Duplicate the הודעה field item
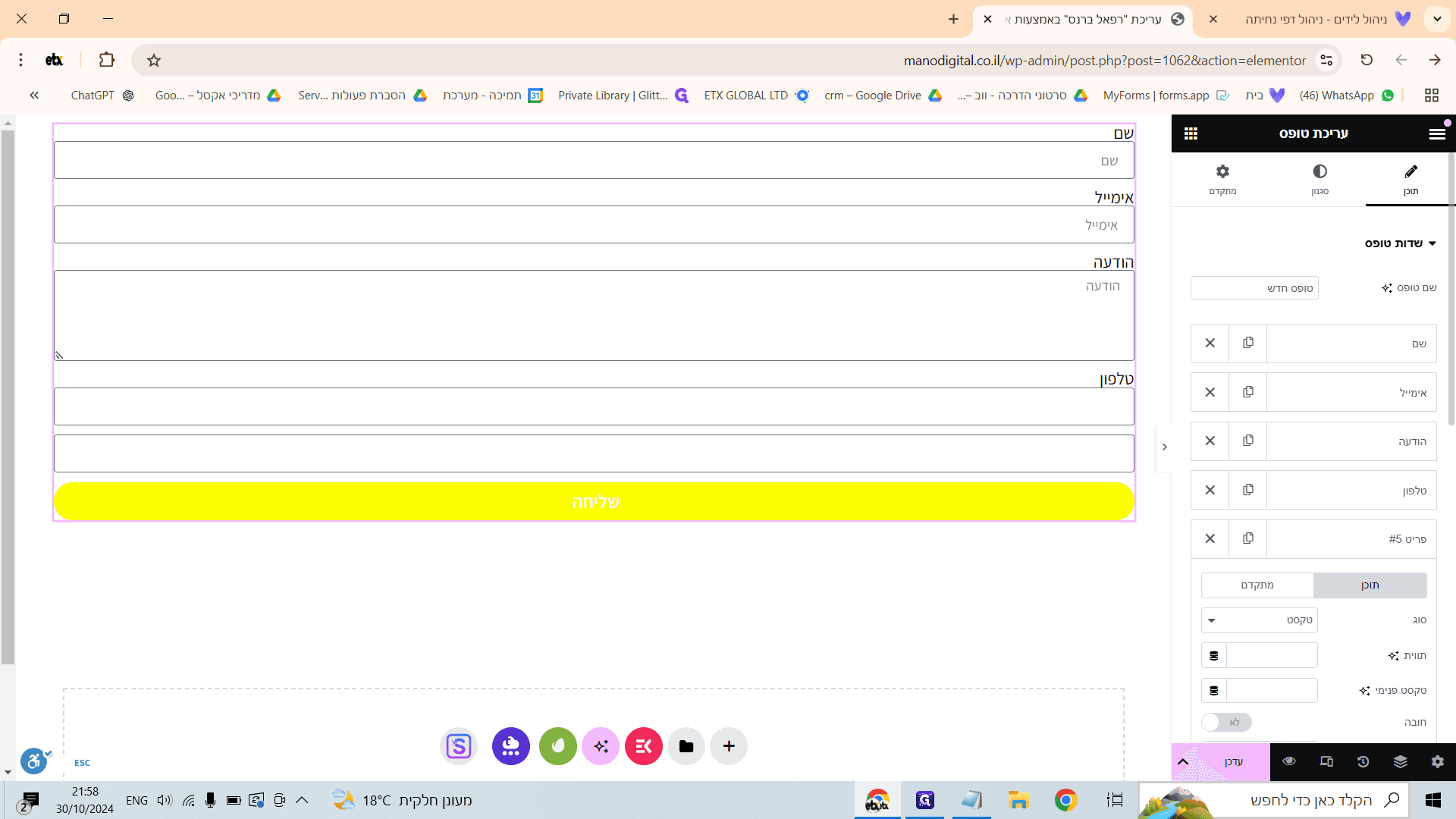 point(1247,441)
